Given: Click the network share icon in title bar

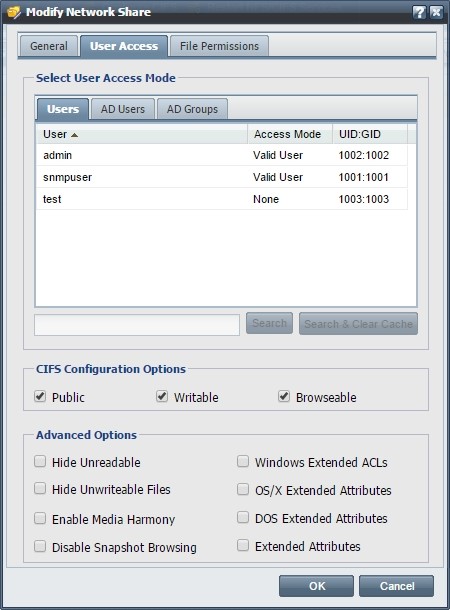Looking at the screenshot, I should [x=14, y=12].
